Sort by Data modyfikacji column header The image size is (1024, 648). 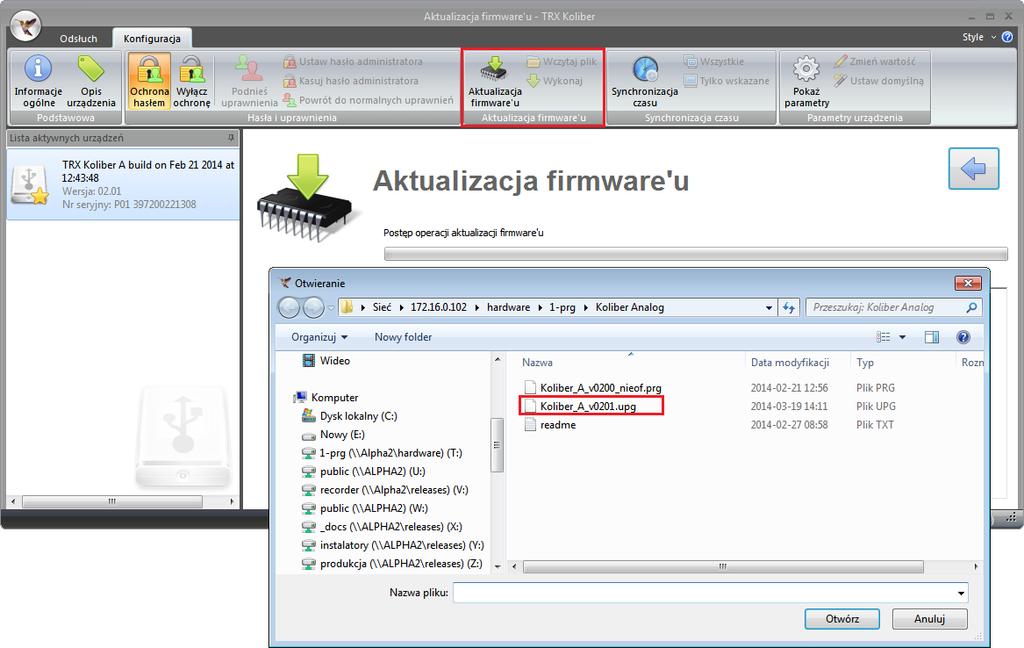click(x=790, y=363)
